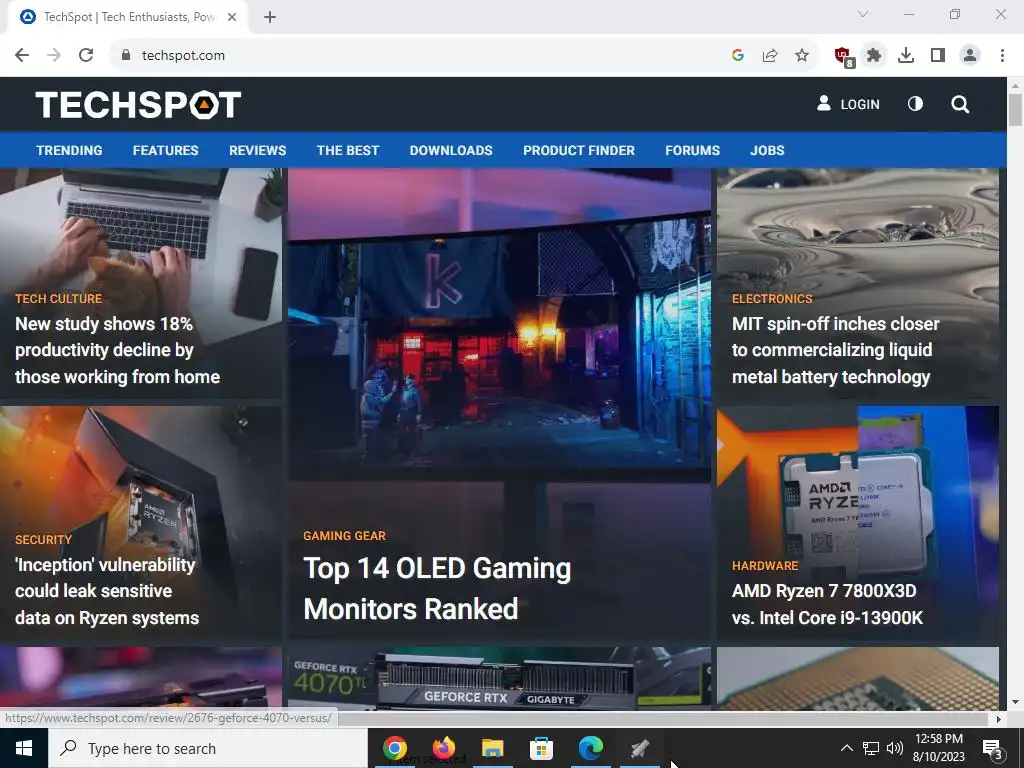
Task: Click the volume speaker tray icon
Action: [x=895, y=748]
